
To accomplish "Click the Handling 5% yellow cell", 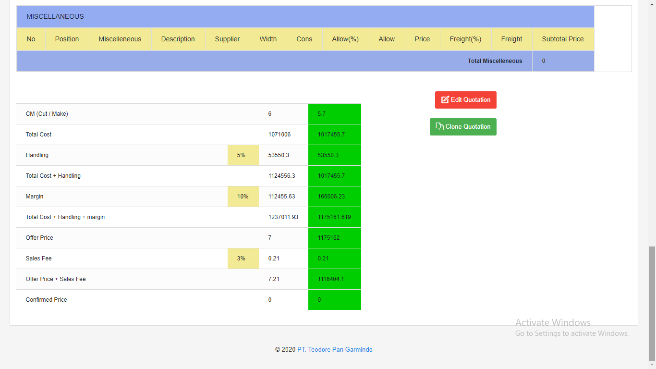I will click(x=243, y=155).
